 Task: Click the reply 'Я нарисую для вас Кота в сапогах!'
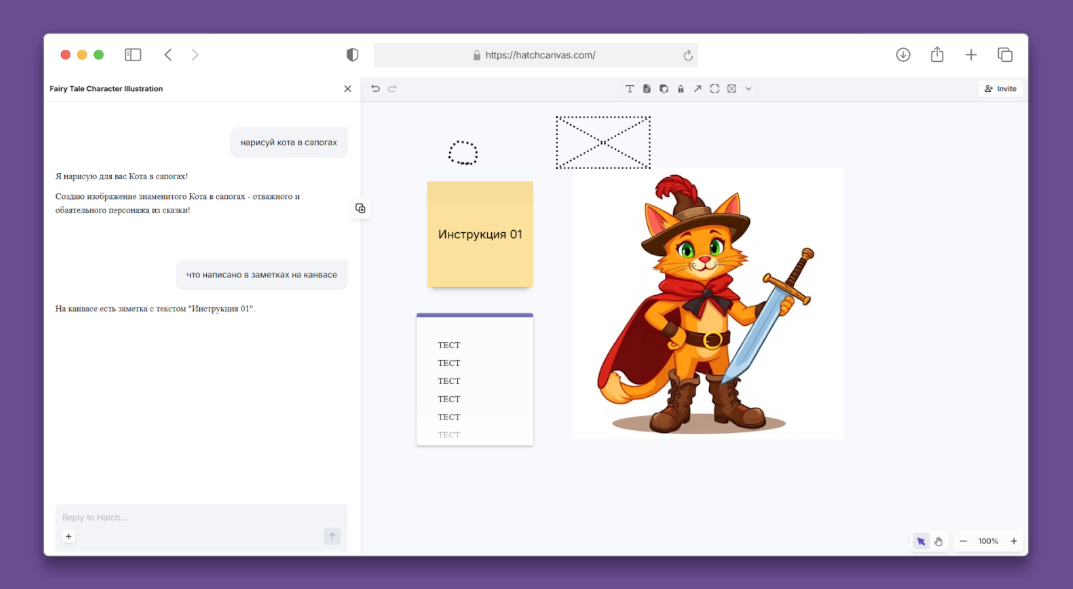(122, 176)
